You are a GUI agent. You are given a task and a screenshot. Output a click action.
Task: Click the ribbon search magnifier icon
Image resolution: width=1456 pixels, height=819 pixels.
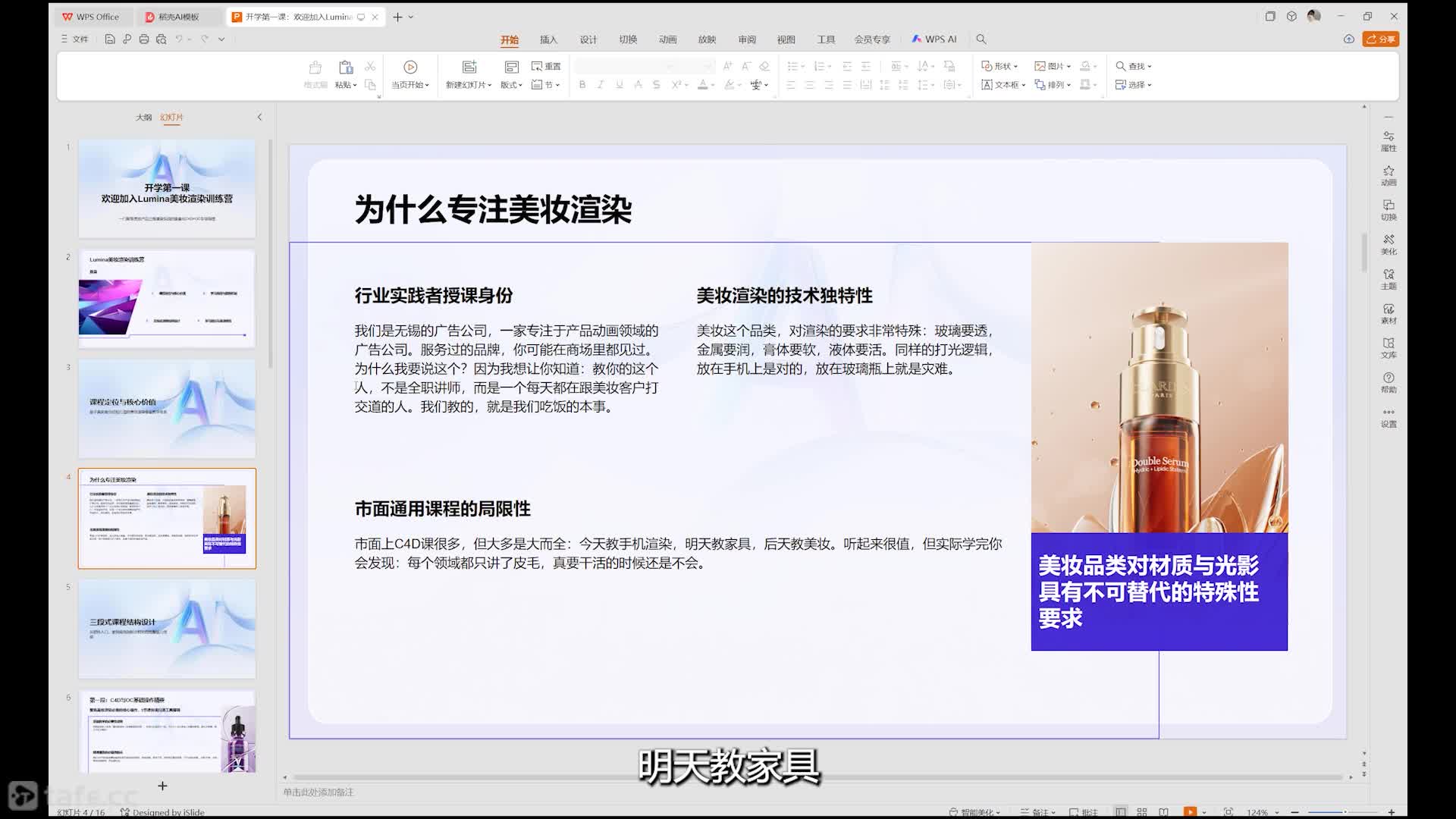click(981, 39)
